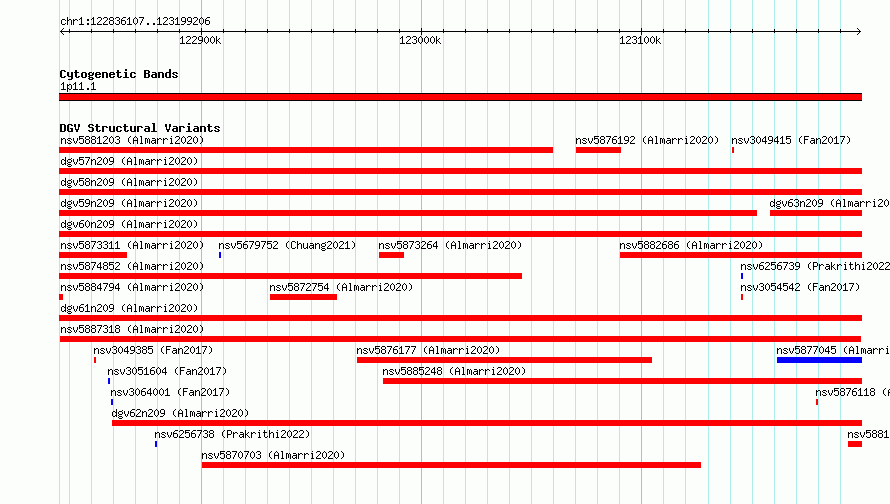Open the nsv3051604 (Fan2017) label

pos(167,371)
